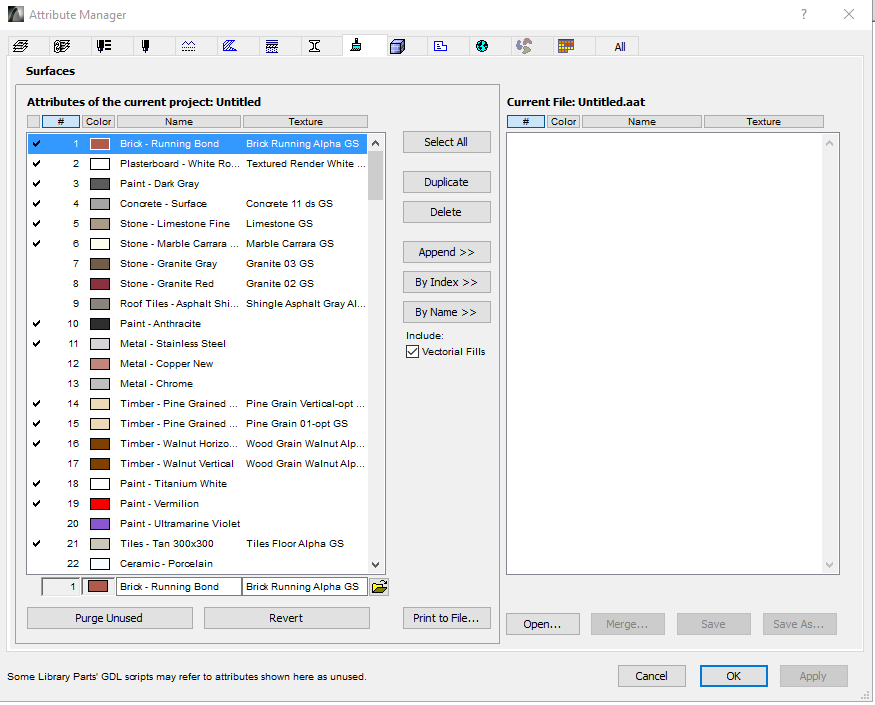Open the MEP Systems fan tab icon
Screen dimensions: 875x705
tap(524, 46)
